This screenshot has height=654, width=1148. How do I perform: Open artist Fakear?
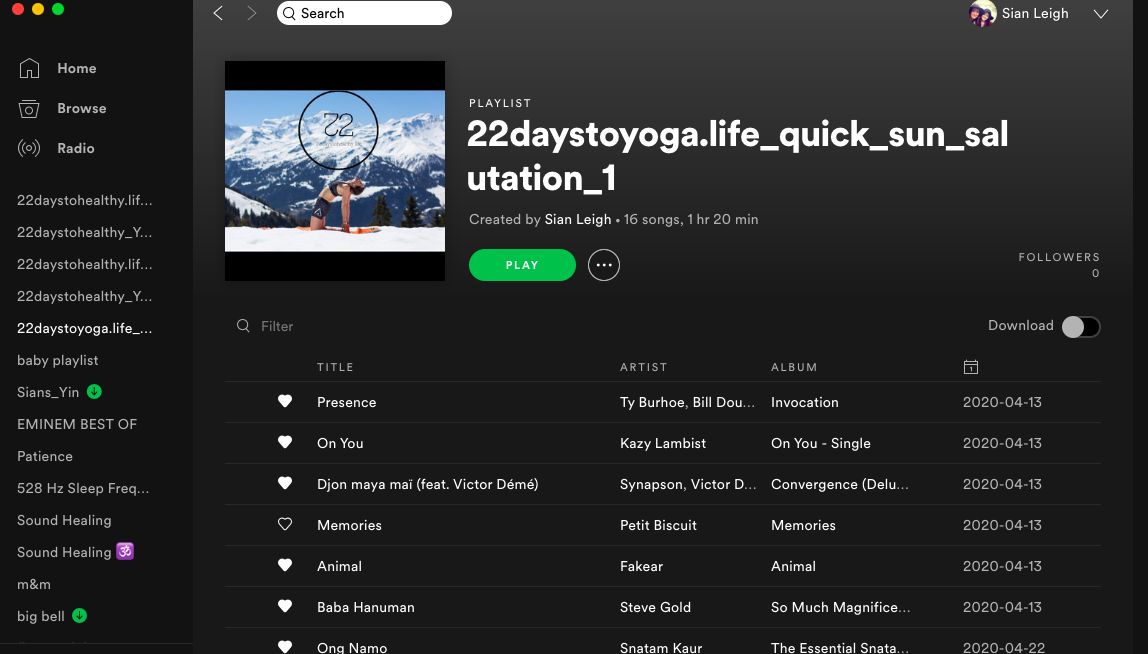(641, 566)
